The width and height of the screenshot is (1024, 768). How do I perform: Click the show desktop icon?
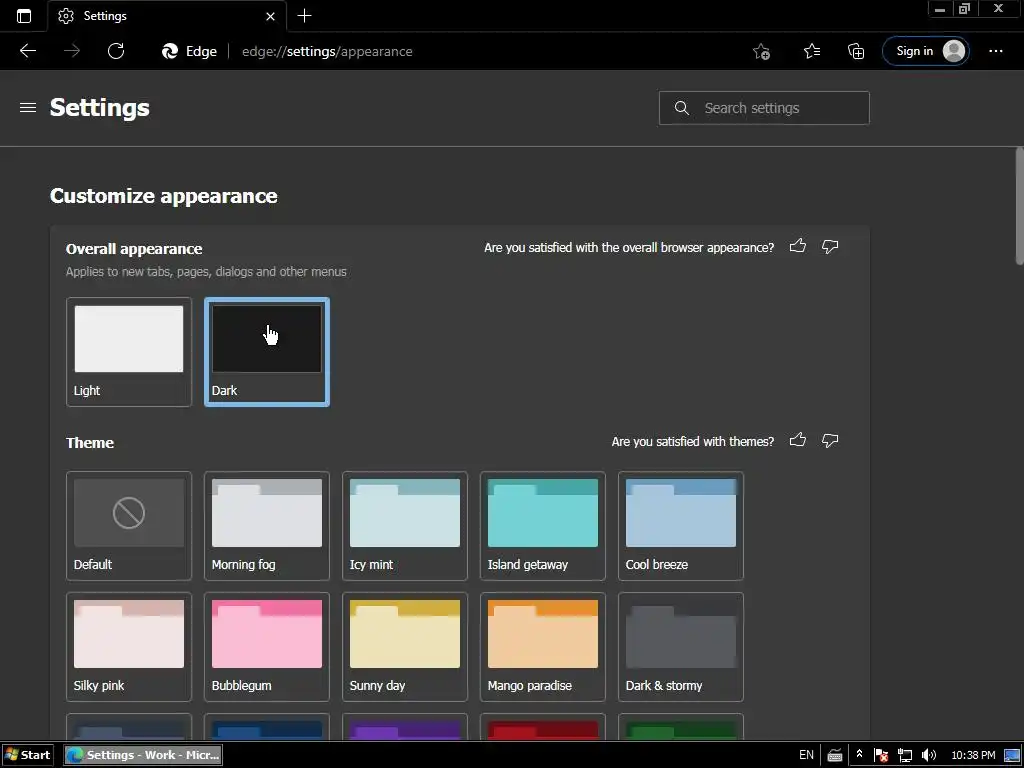(x=1012, y=756)
